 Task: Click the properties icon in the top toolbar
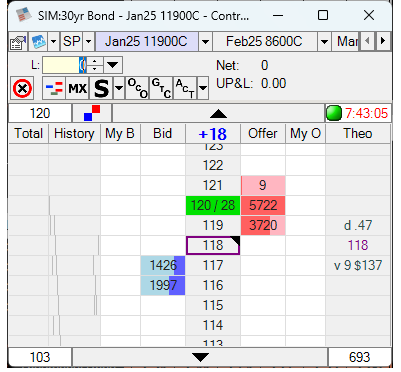(x=18, y=42)
